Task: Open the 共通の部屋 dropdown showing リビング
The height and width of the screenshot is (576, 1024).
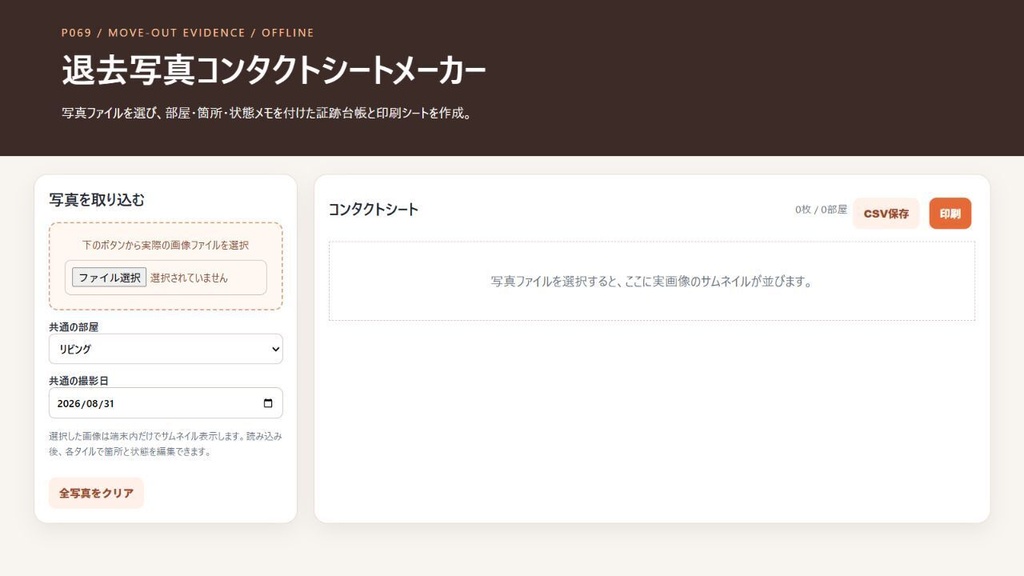Action: 166,349
